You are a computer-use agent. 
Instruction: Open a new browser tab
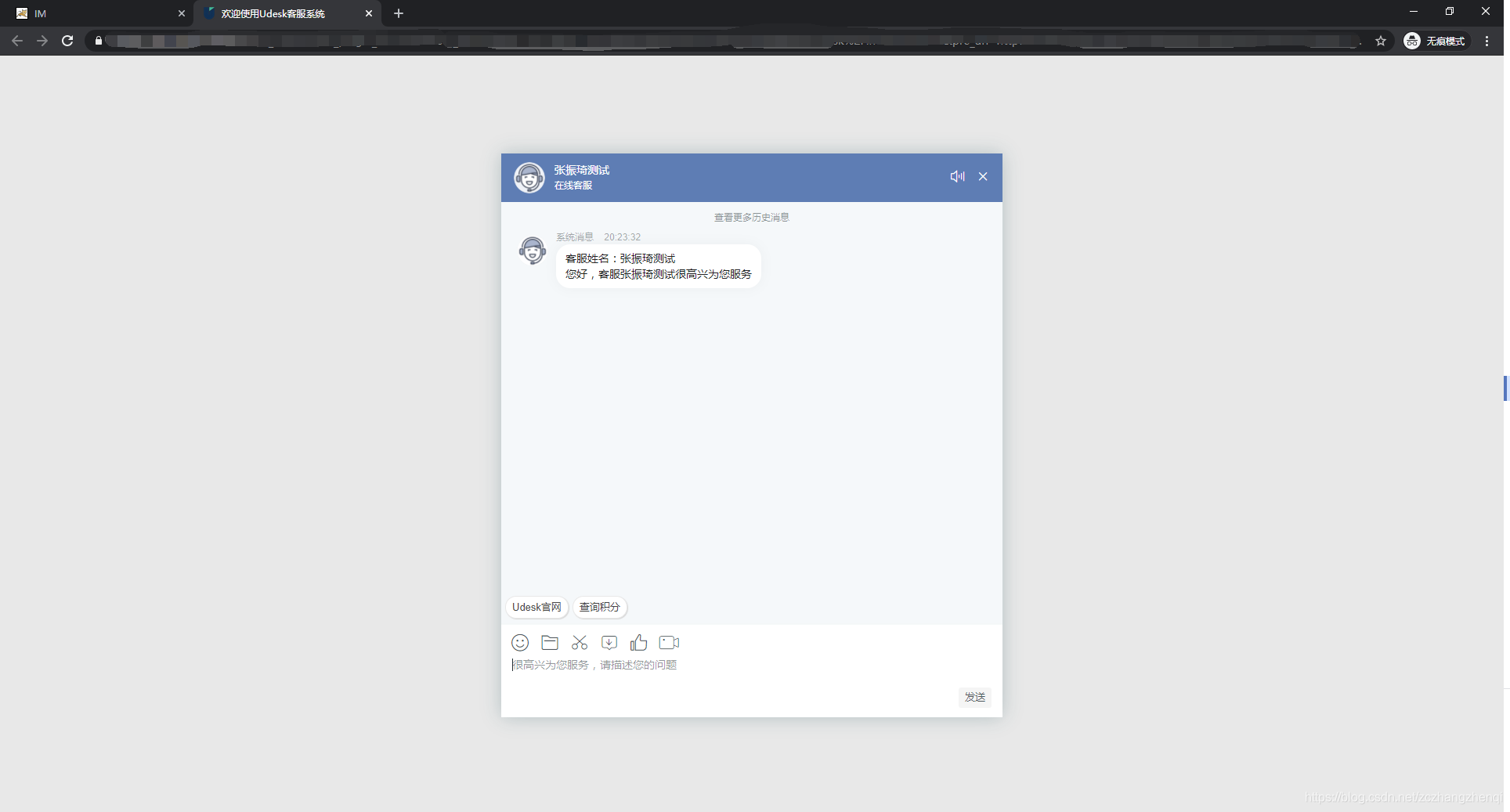tap(399, 13)
